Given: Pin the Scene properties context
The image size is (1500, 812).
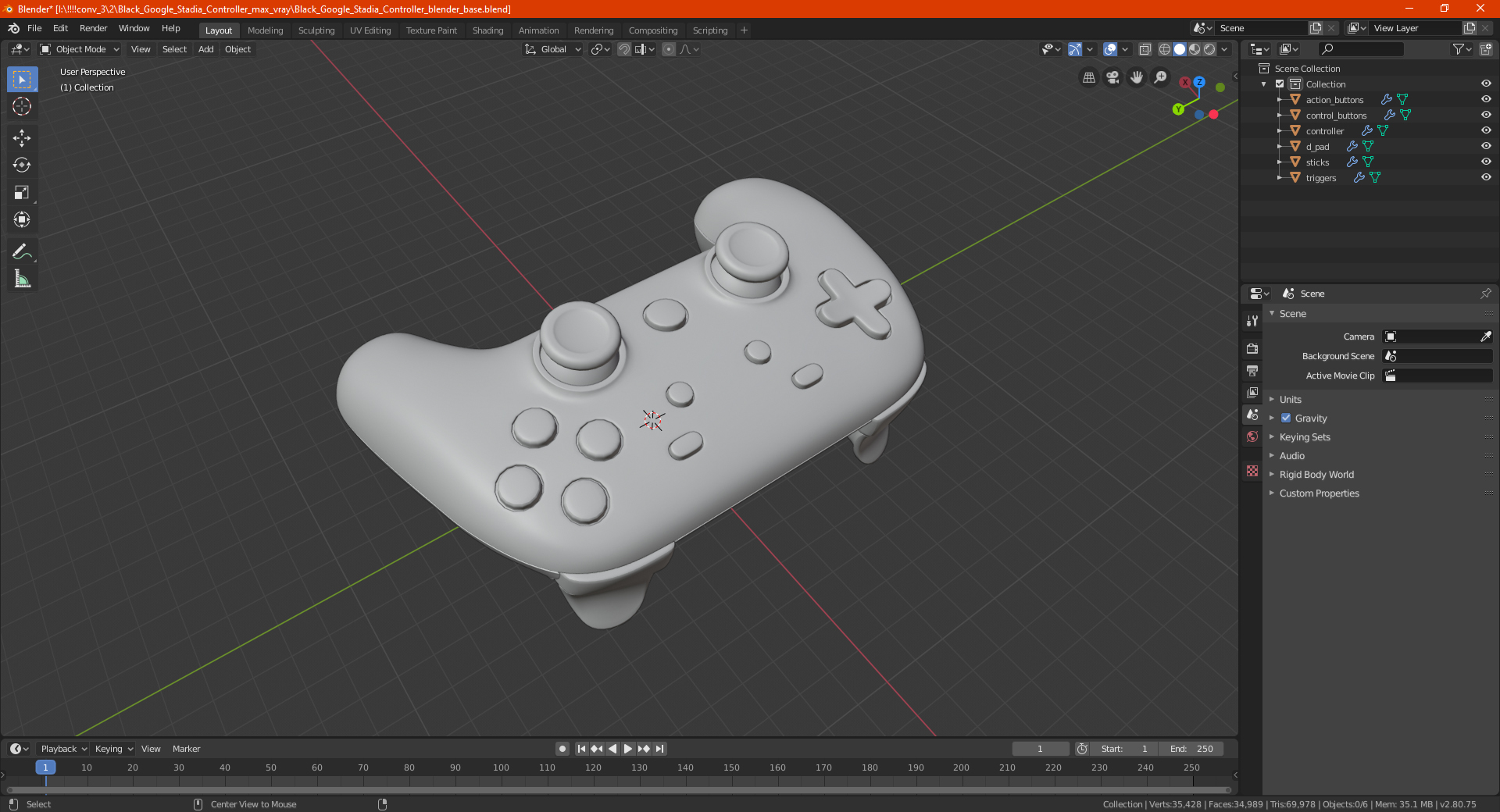Looking at the screenshot, I should tap(1485, 294).
